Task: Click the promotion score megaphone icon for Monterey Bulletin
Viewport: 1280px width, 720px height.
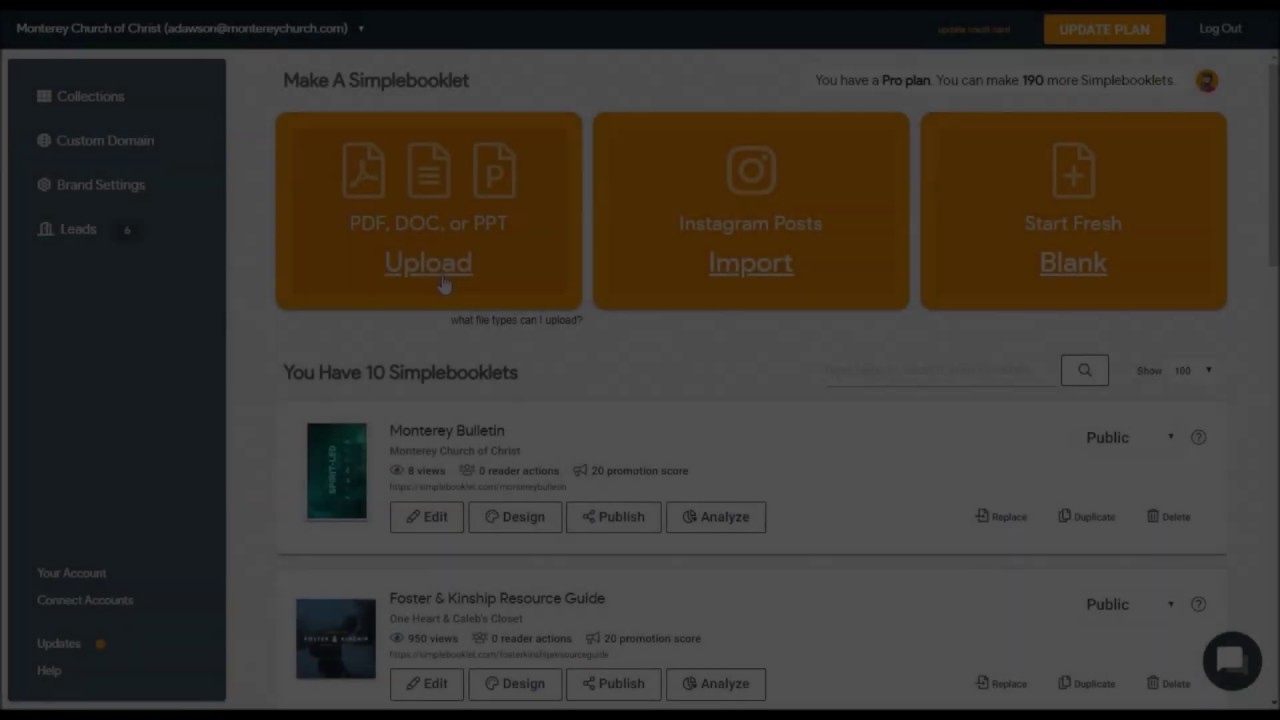Action: point(580,470)
